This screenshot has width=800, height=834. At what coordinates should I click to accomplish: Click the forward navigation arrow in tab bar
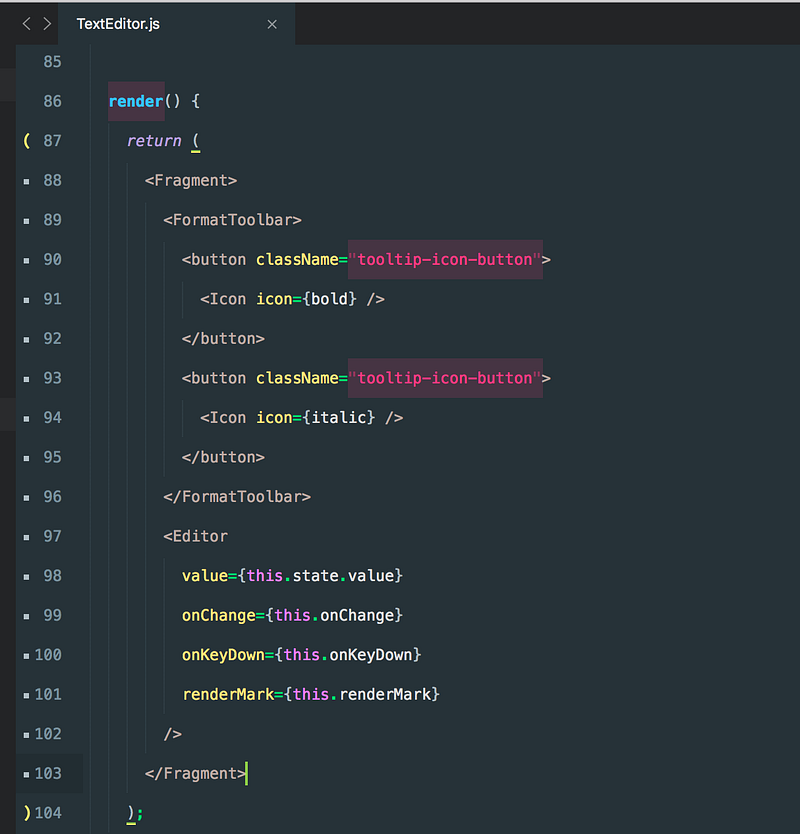(46, 24)
